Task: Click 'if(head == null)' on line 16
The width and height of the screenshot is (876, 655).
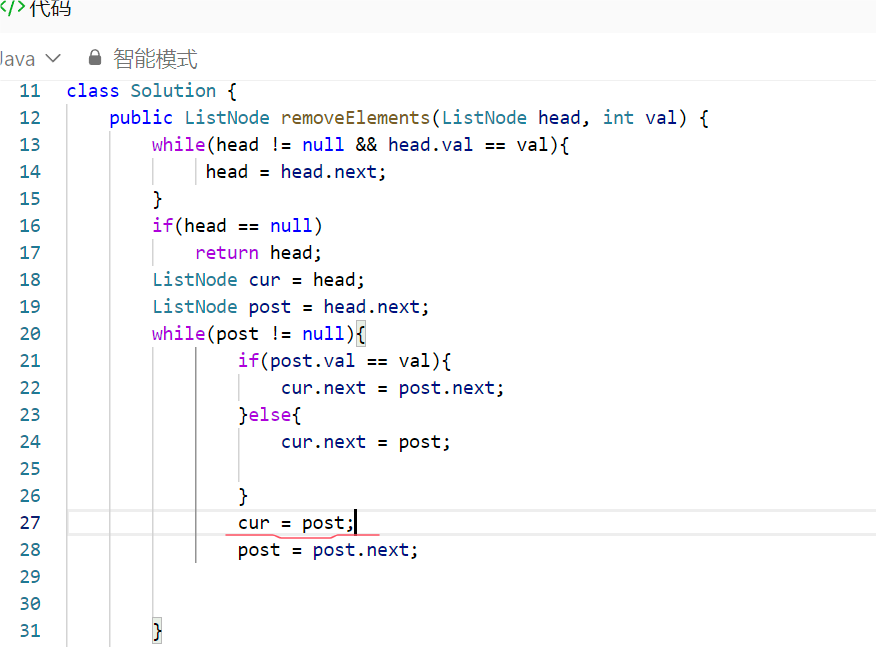Action: [237, 226]
